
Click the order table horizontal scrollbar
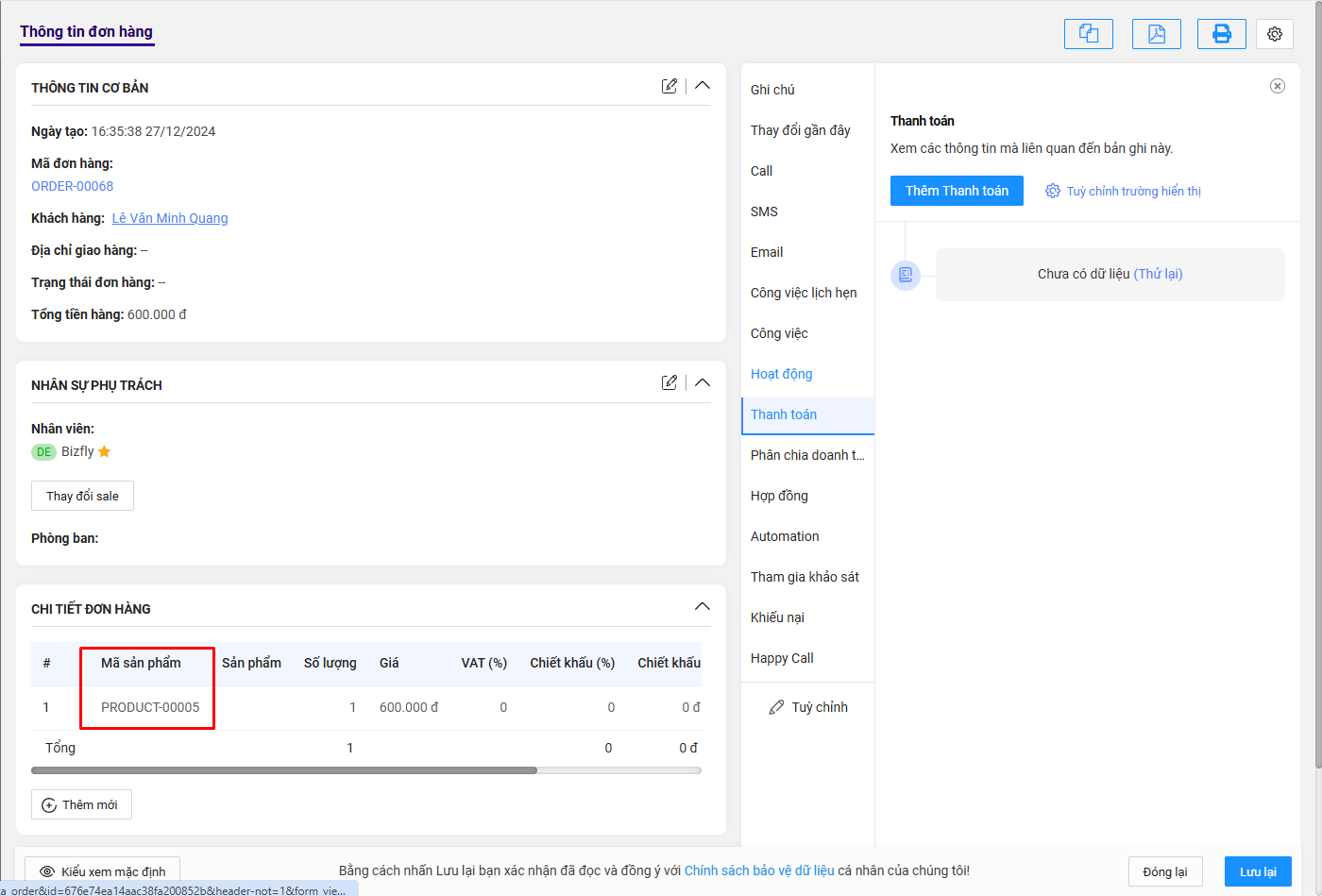pos(284,770)
